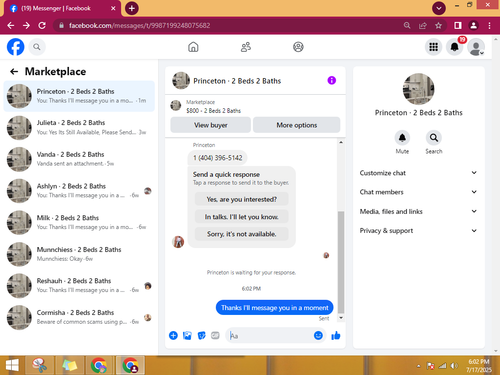Click View buyer button
The height and width of the screenshot is (375, 500).
point(211,125)
